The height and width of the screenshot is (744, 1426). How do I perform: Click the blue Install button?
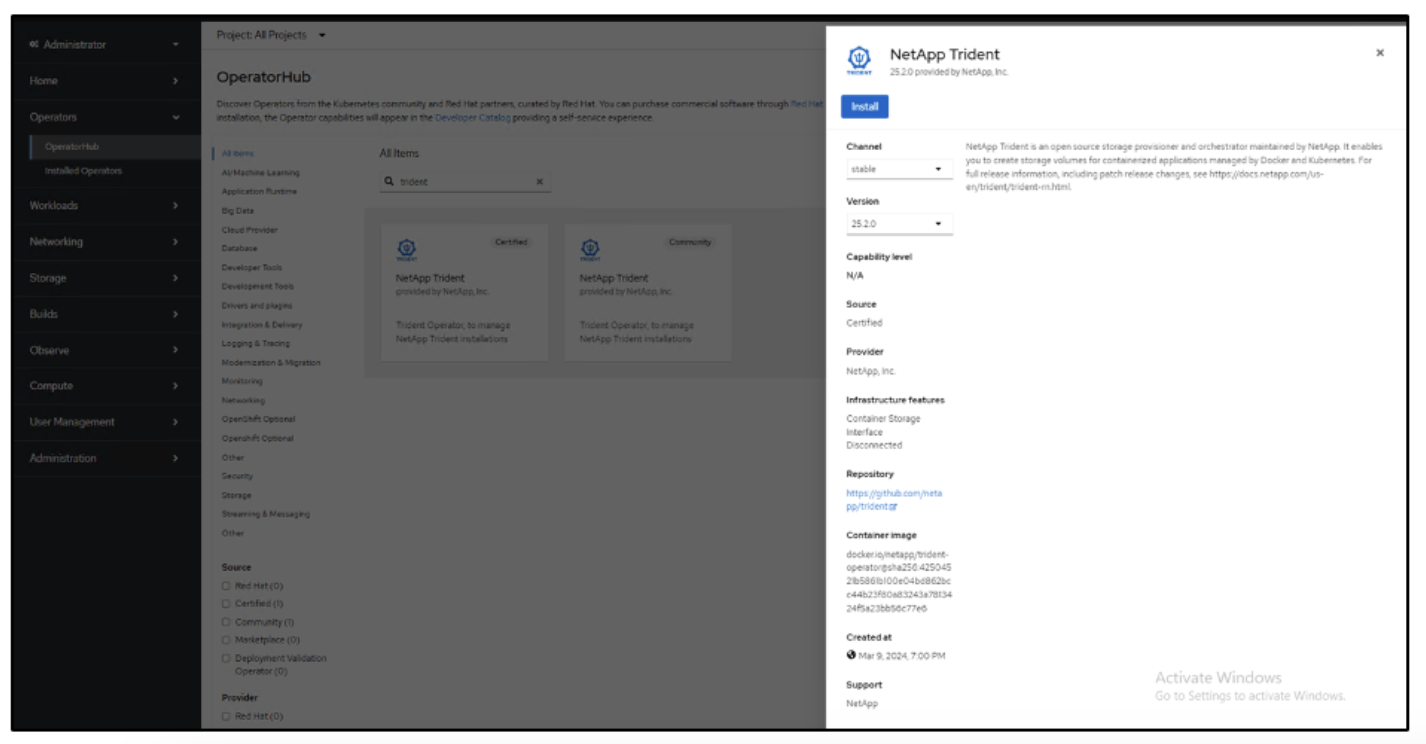point(865,107)
